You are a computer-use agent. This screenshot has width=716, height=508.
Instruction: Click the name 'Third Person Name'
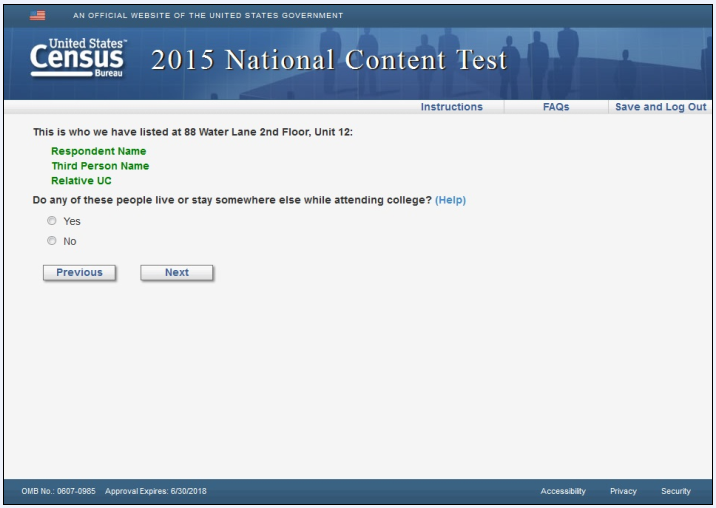pyautogui.click(x=100, y=166)
